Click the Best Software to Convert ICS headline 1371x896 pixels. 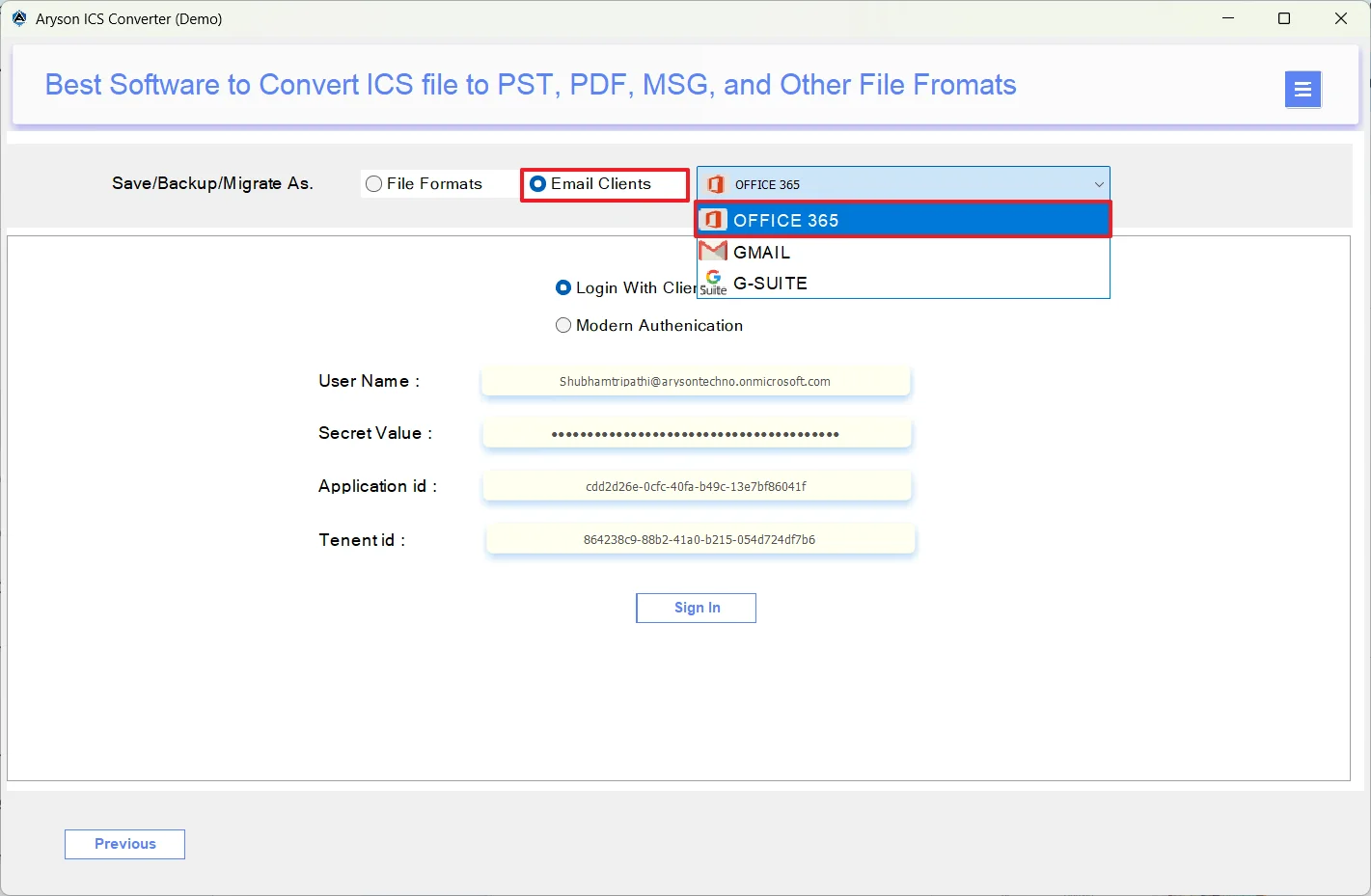[531, 85]
